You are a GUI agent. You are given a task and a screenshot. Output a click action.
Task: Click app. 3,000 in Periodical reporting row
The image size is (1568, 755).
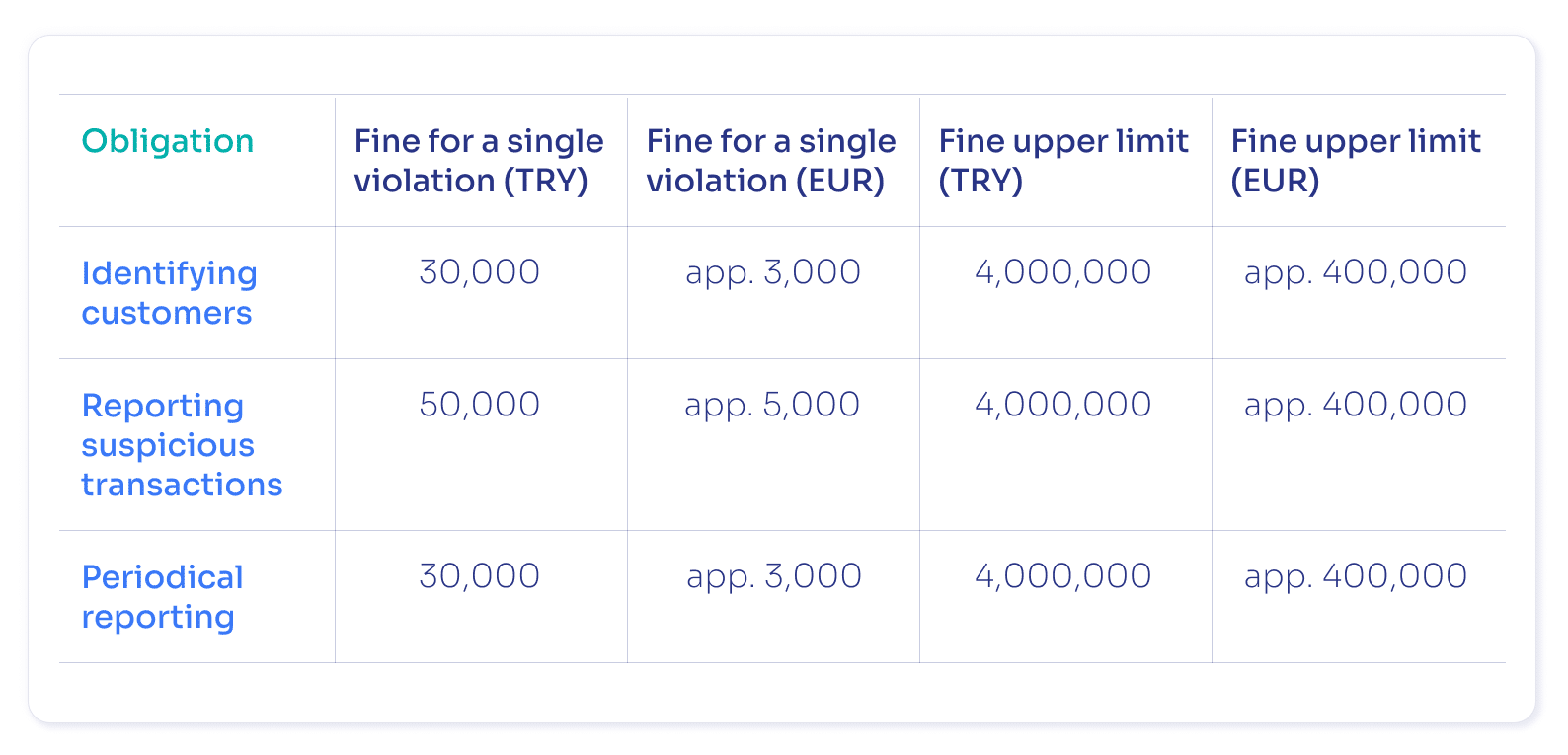(x=774, y=576)
